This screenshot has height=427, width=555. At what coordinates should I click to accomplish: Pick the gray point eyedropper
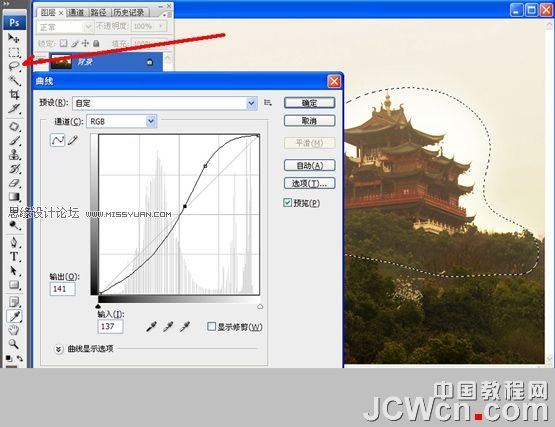[x=168, y=326]
